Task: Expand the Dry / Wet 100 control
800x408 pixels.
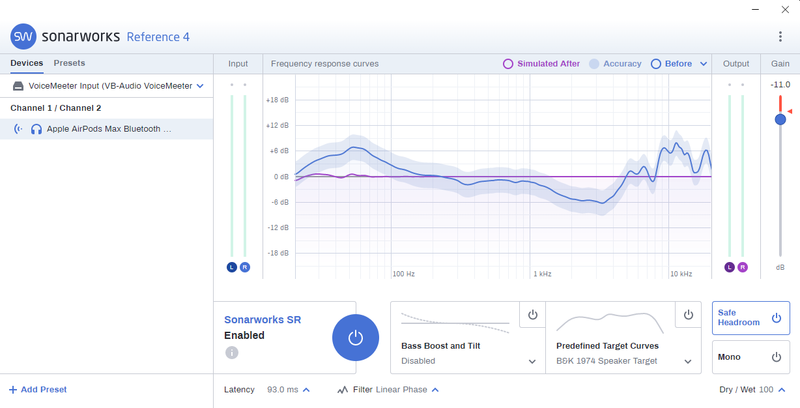Action: click(x=782, y=390)
